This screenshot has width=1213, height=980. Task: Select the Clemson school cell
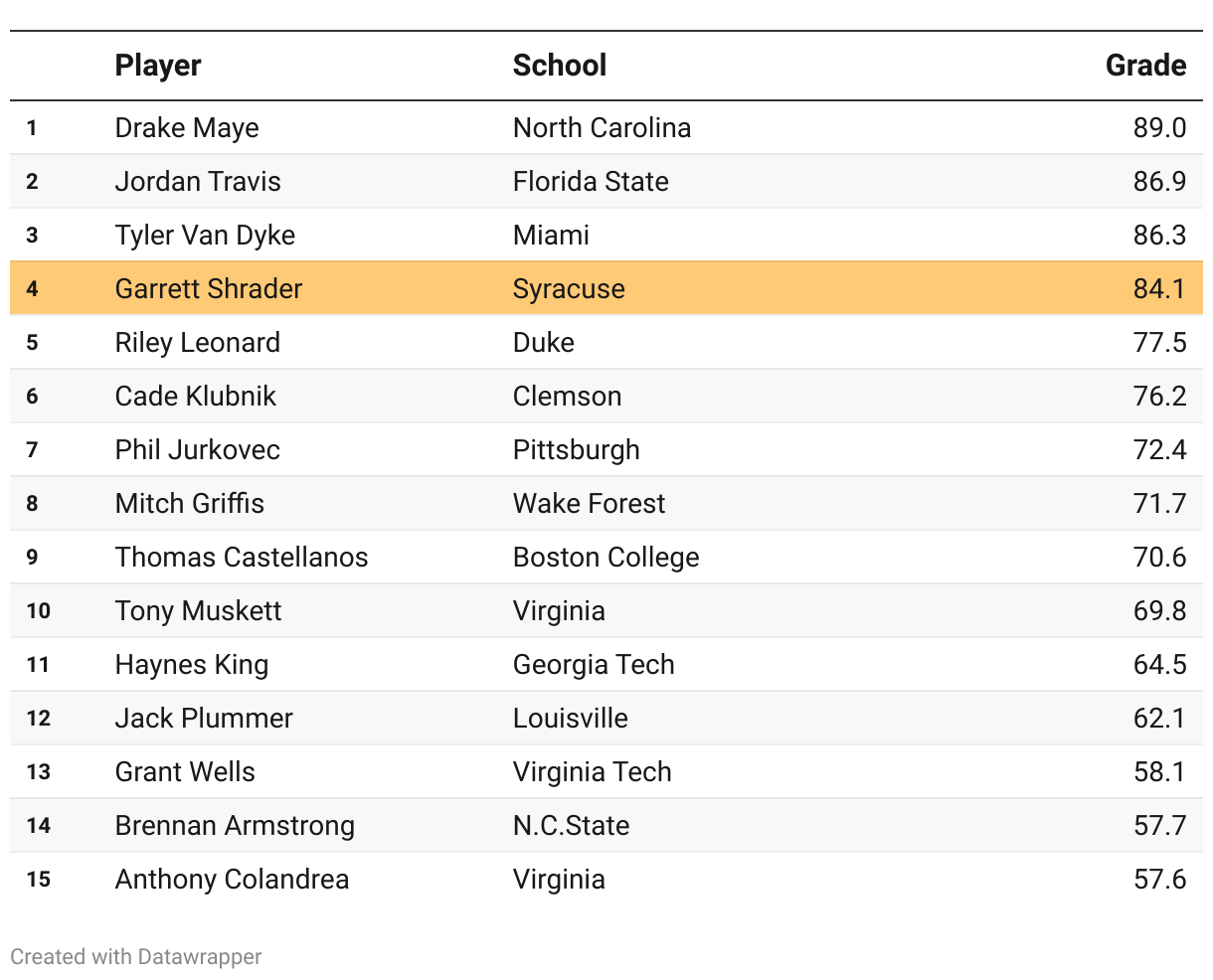(x=567, y=397)
